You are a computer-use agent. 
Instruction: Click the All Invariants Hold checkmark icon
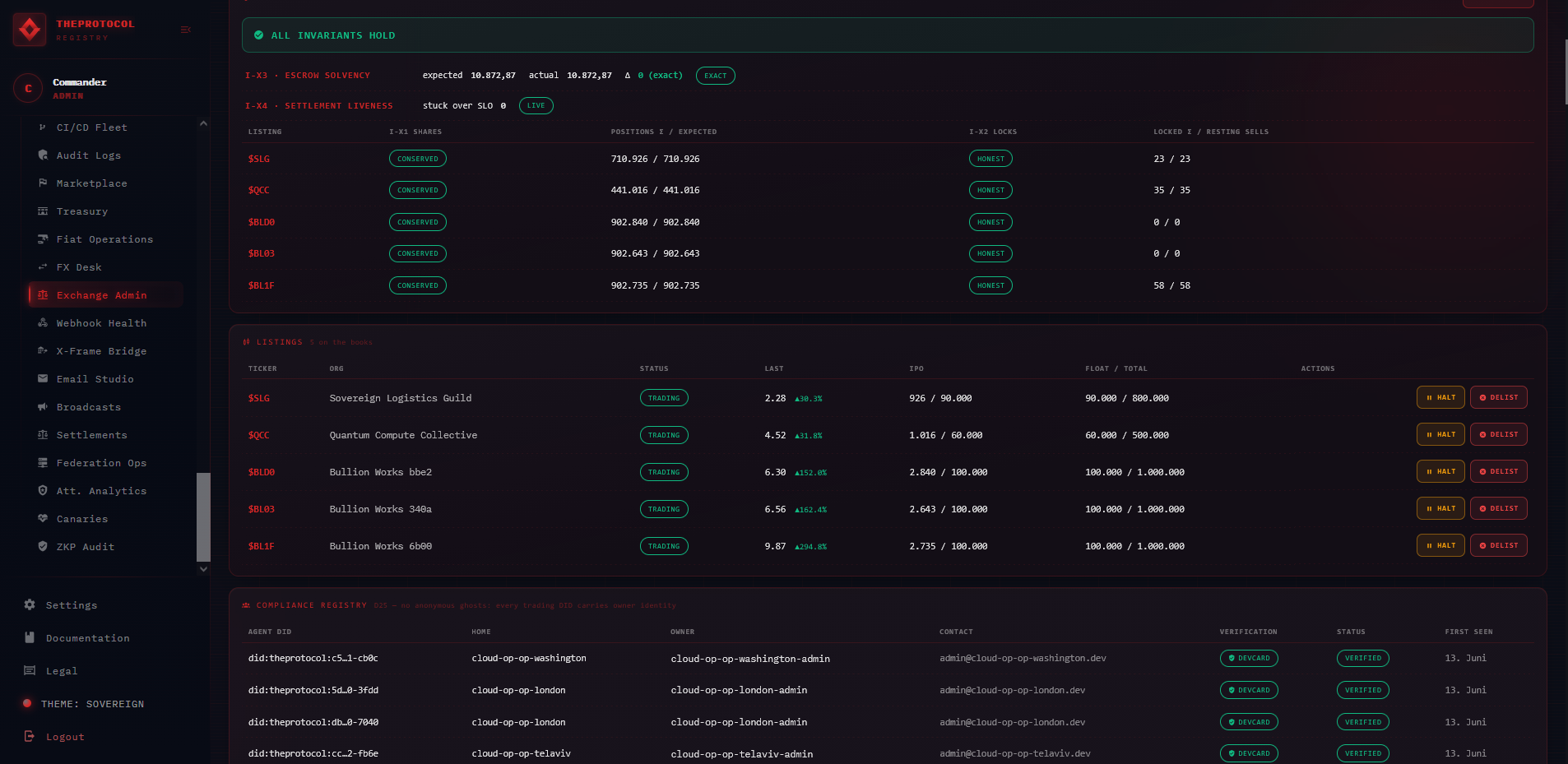(x=259, y=35)
